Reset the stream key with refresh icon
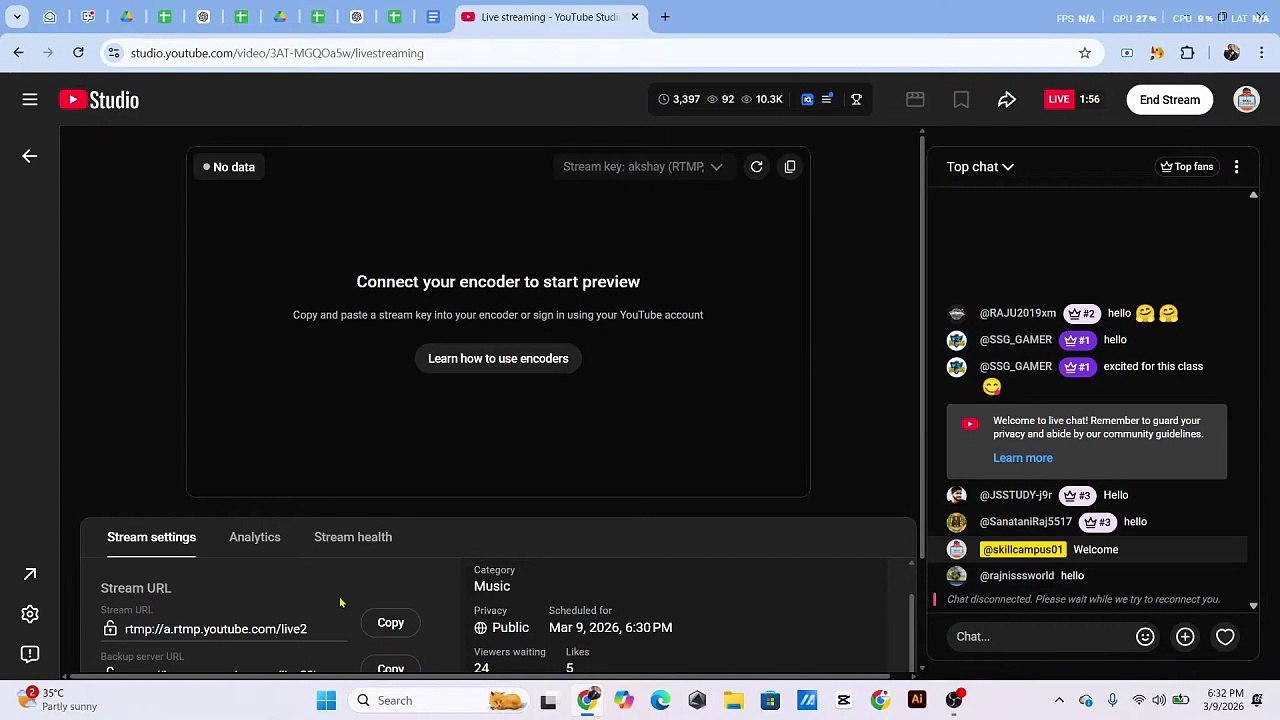The width and height of the screenshot is (1280, 720). (x=757, y=167)
